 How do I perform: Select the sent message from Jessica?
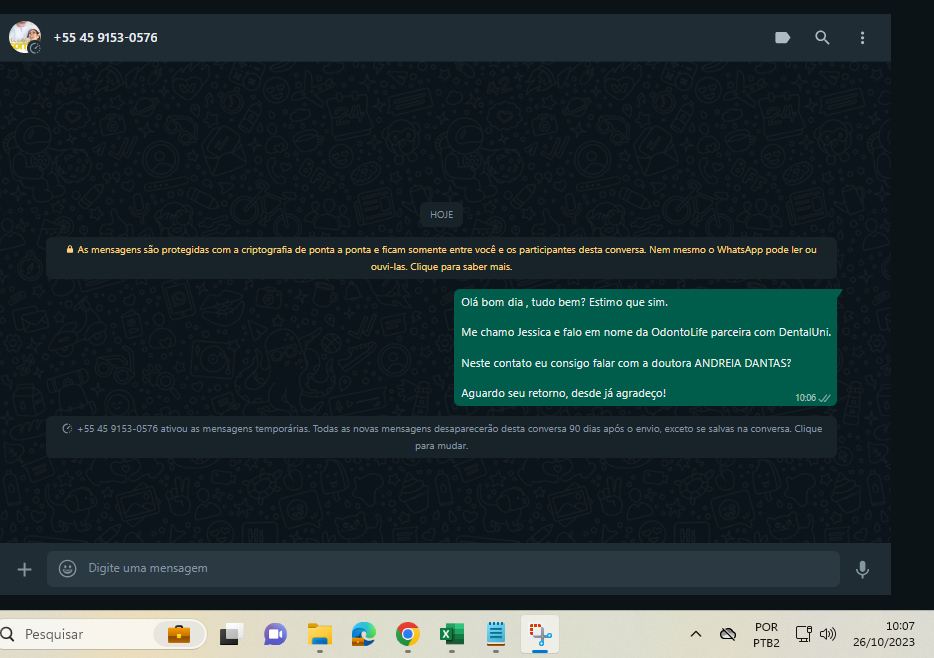tap(645, 347)
